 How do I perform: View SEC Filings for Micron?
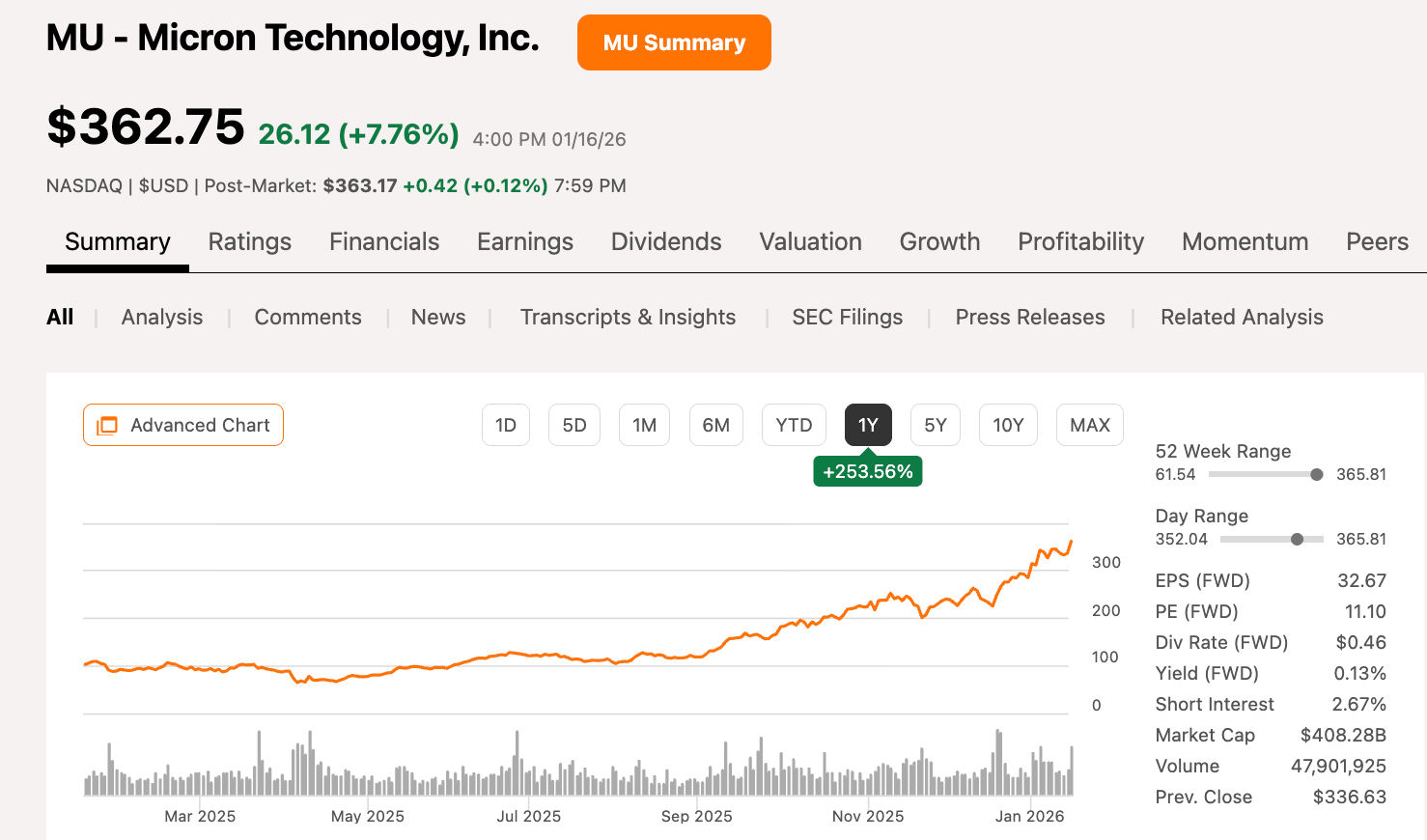pyautogui.click(x=847, y=317)
